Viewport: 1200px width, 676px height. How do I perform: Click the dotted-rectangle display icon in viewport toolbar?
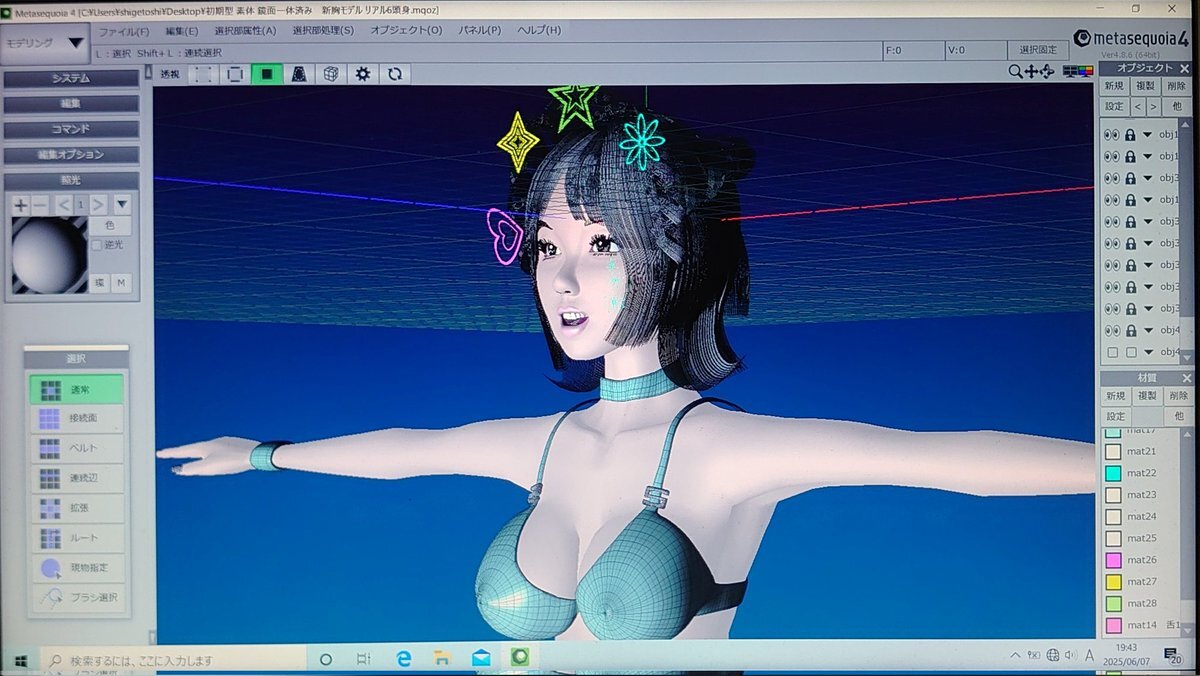pyautogui.click(x=203, y=74)
